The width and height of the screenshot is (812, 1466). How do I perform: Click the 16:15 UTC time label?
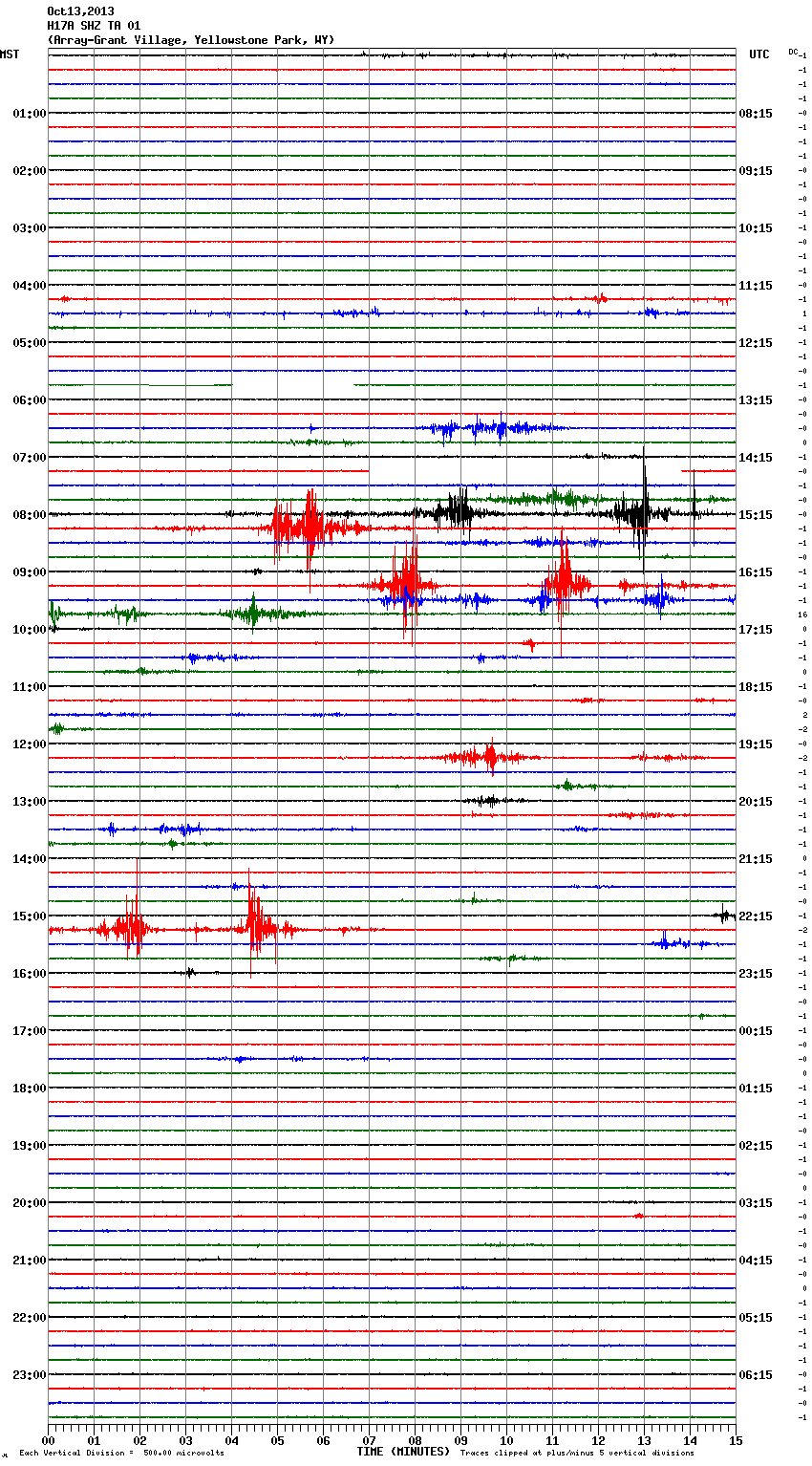(x=756, y=572)
